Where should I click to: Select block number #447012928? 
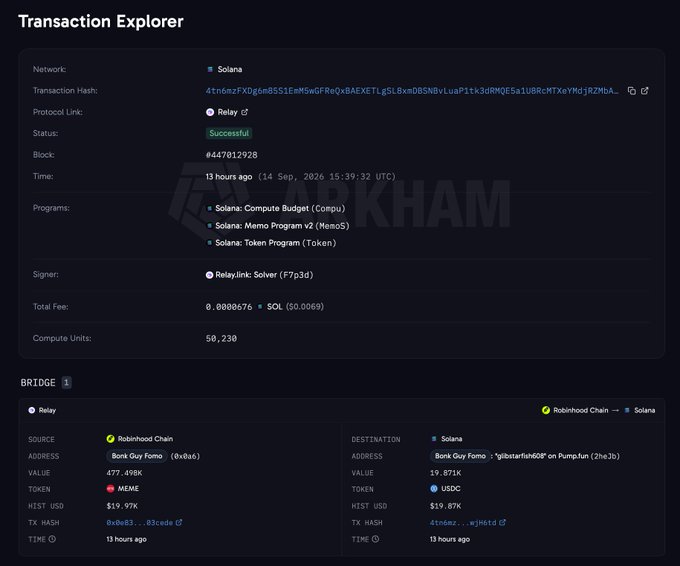[x=232, y=155]
